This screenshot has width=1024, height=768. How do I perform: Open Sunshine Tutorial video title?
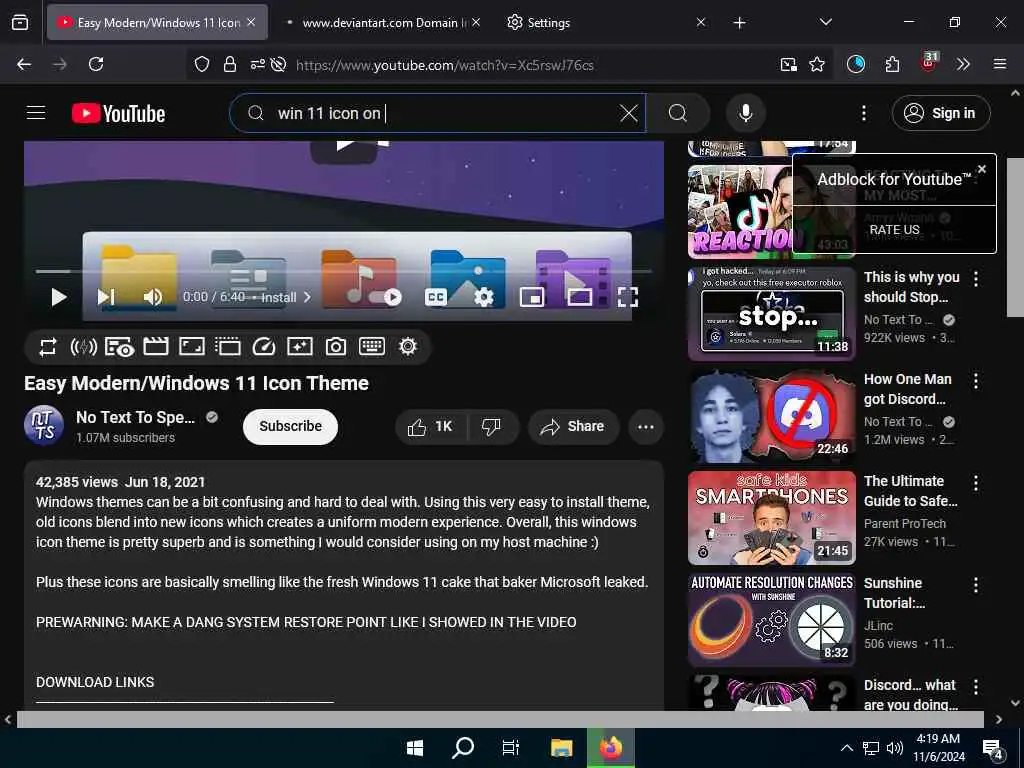[895, 593]
